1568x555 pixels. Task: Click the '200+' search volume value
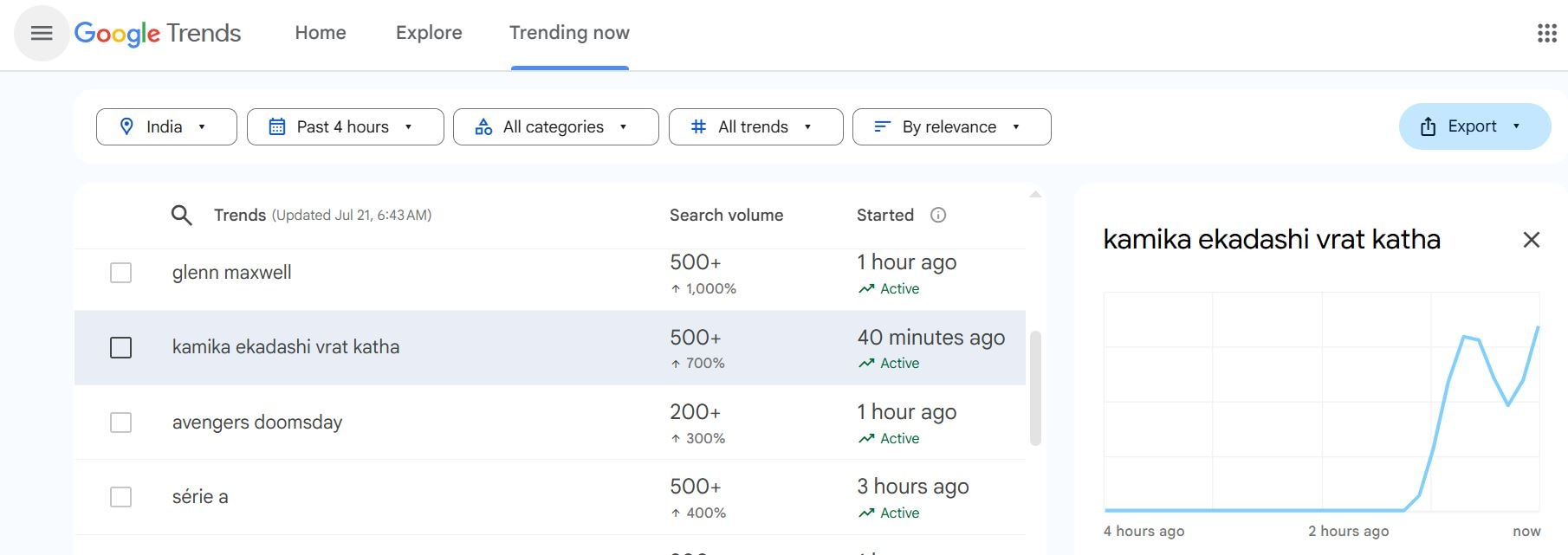click(695, 411)
